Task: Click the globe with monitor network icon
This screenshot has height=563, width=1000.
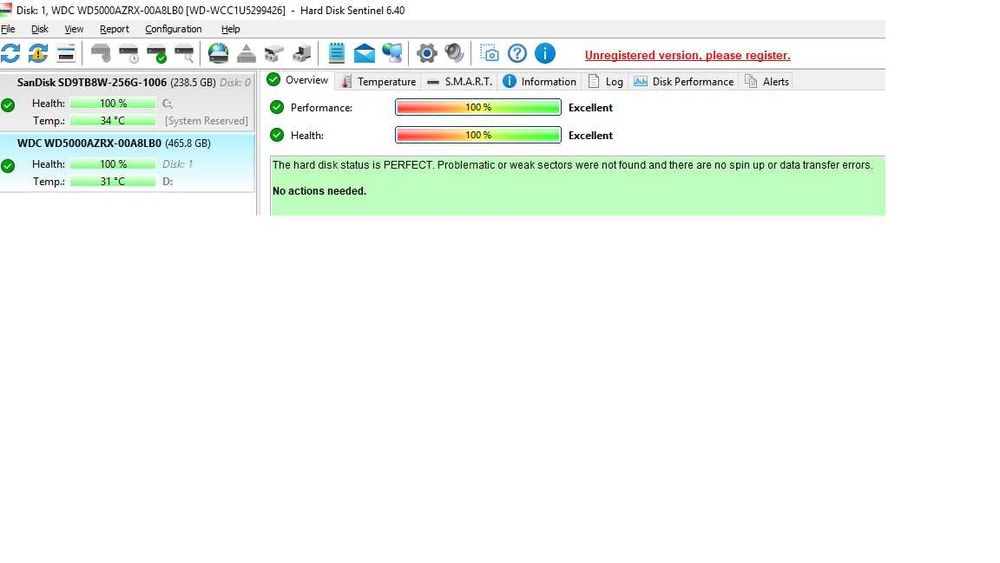Action: pos(393,54)
